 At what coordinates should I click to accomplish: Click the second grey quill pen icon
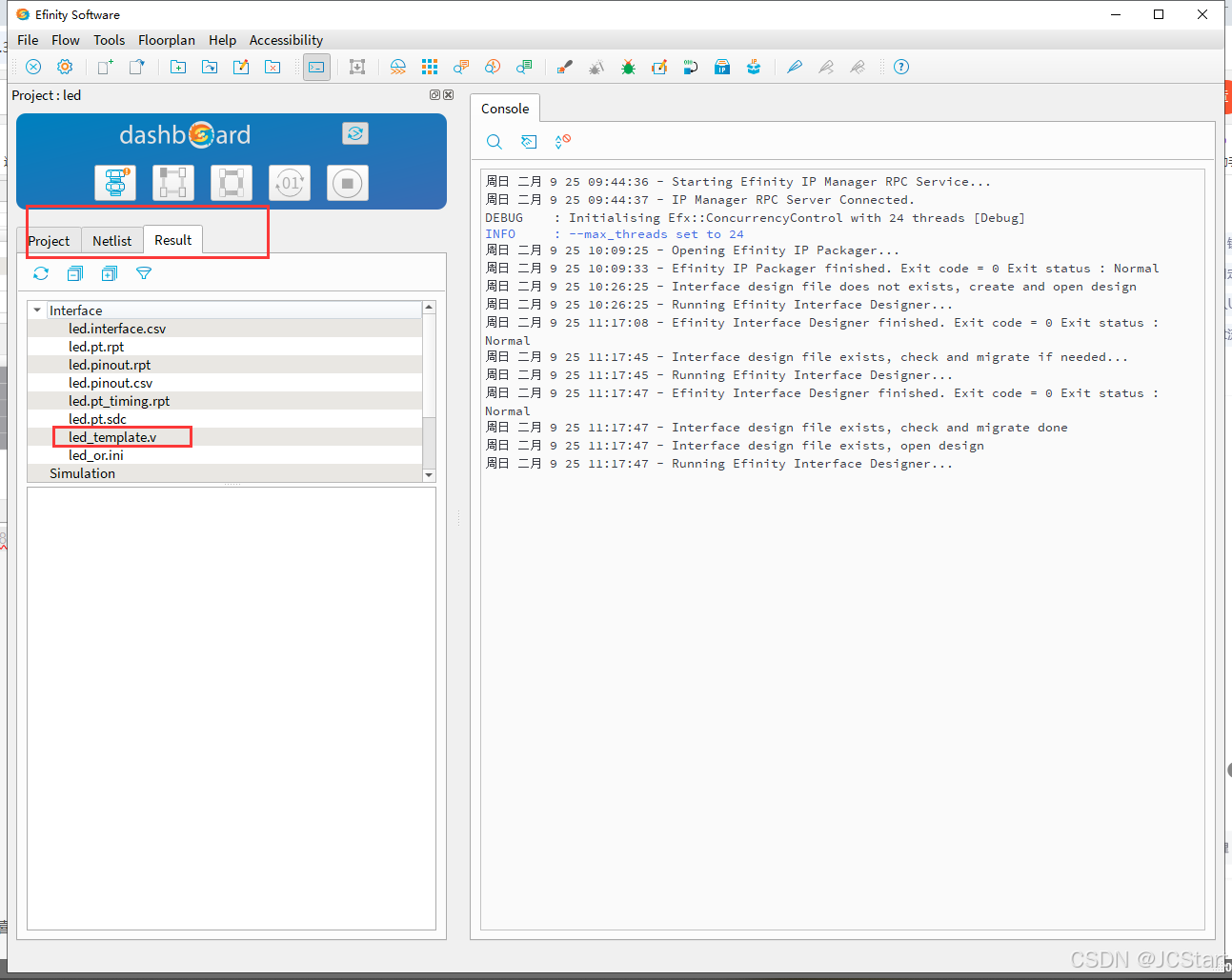pyautogui.click(x=858, y=67)
